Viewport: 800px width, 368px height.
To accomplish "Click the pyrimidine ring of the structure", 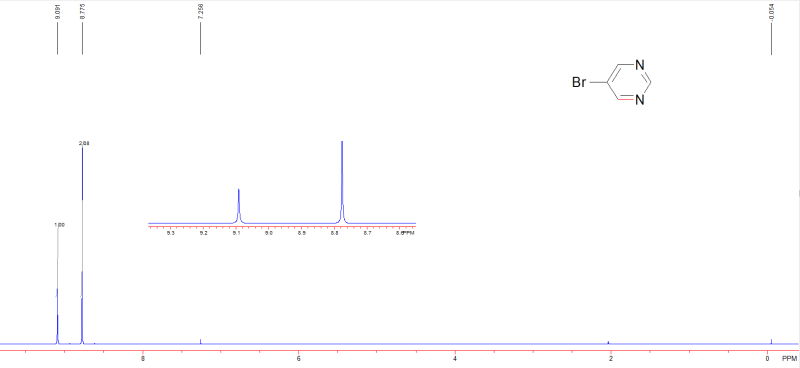I will pyautogui.click(x=629, y=82).
